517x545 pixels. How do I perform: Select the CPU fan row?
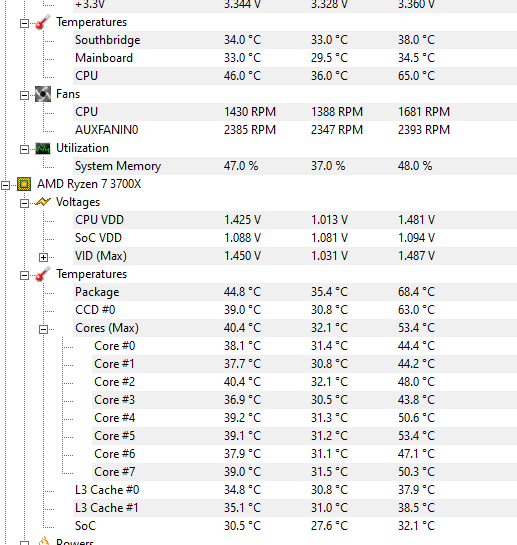(x=295, y=112)
